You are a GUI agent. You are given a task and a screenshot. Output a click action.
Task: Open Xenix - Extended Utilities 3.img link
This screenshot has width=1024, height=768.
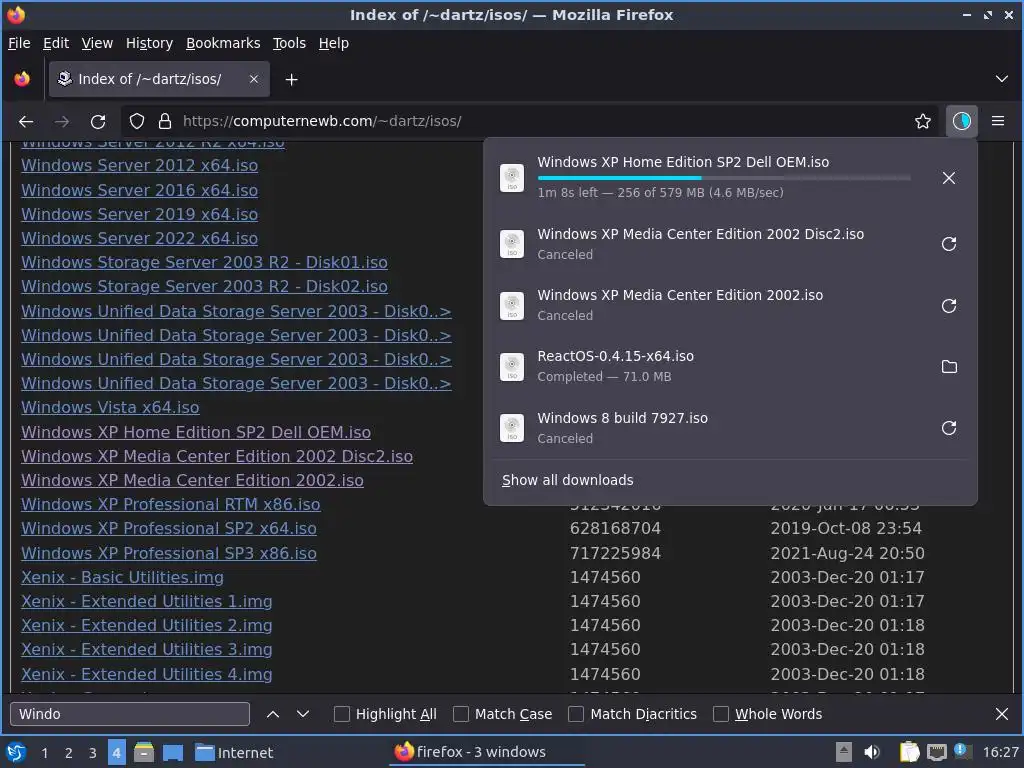[x=146, y=649]
